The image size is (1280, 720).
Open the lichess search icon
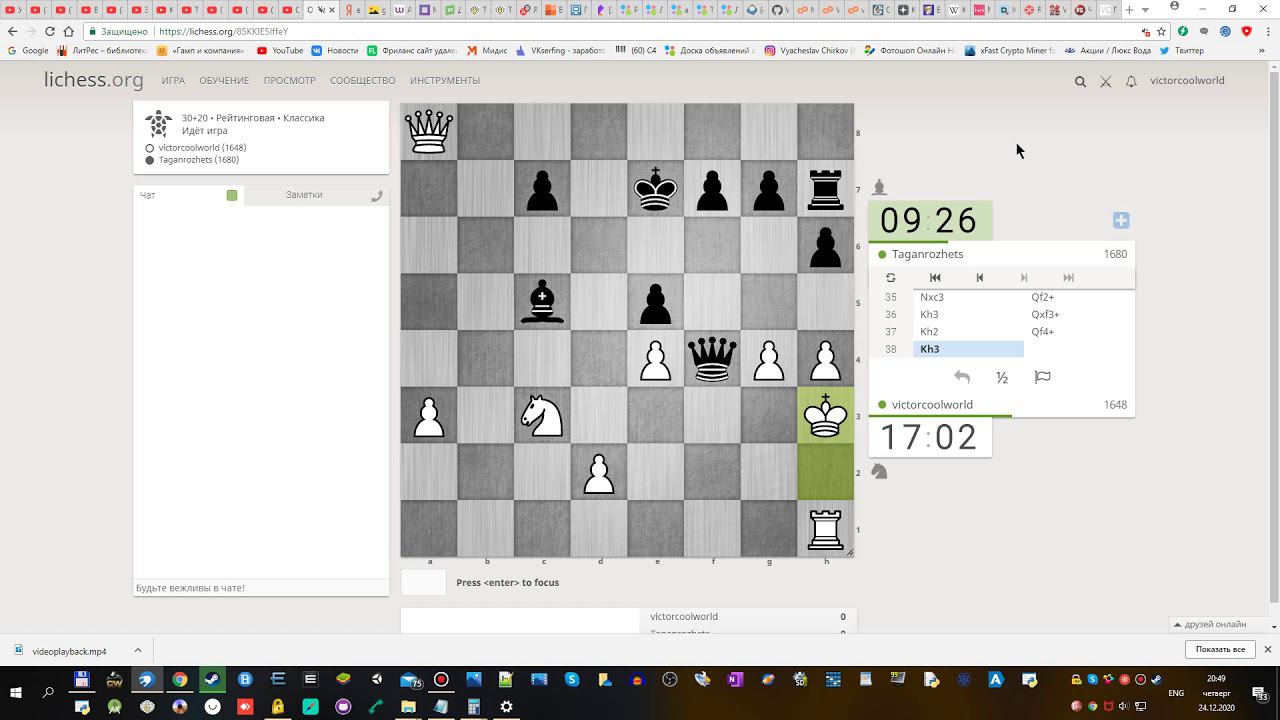point(1080,82)
